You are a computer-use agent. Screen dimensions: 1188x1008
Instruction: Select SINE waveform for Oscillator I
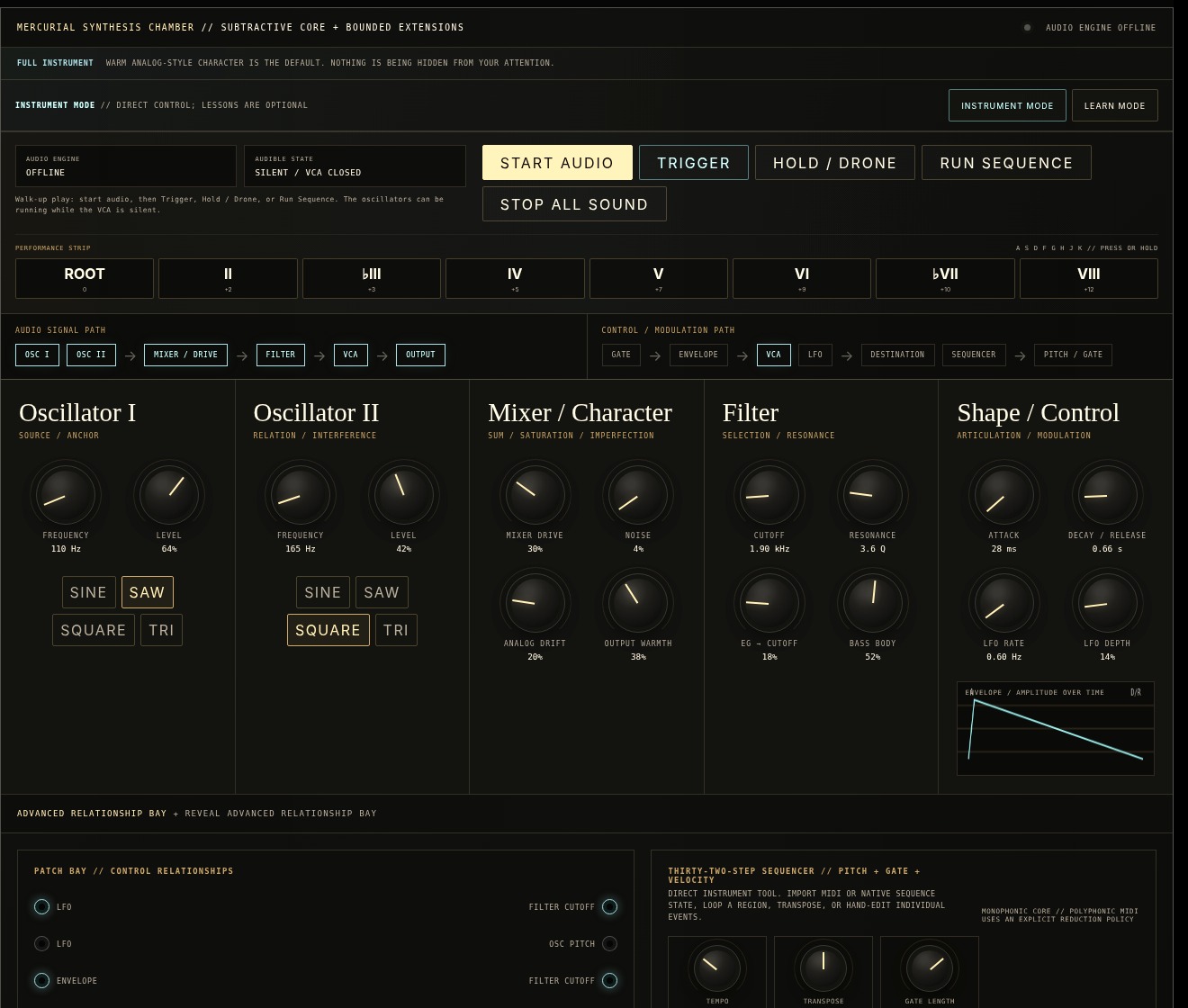(x=88, y=592)
